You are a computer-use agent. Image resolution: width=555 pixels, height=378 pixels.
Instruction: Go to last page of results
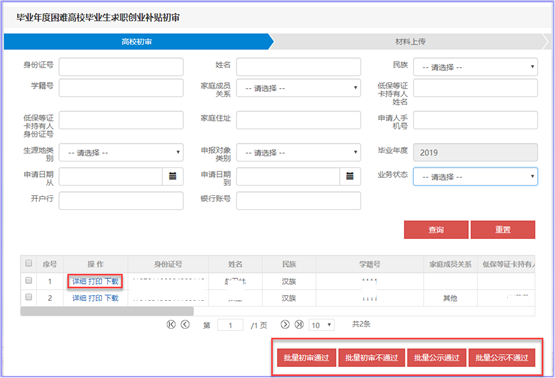(x=299, y=324)
